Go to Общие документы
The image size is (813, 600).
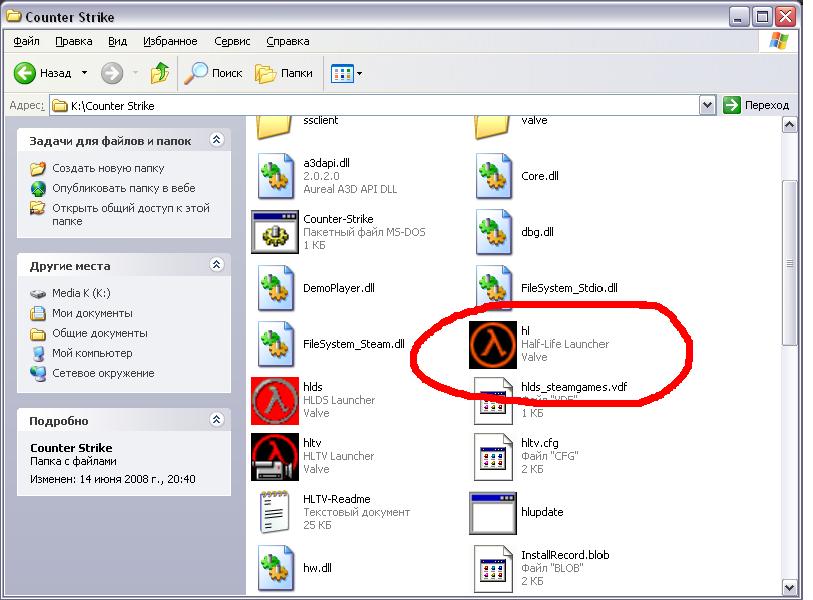click(100, 333)
